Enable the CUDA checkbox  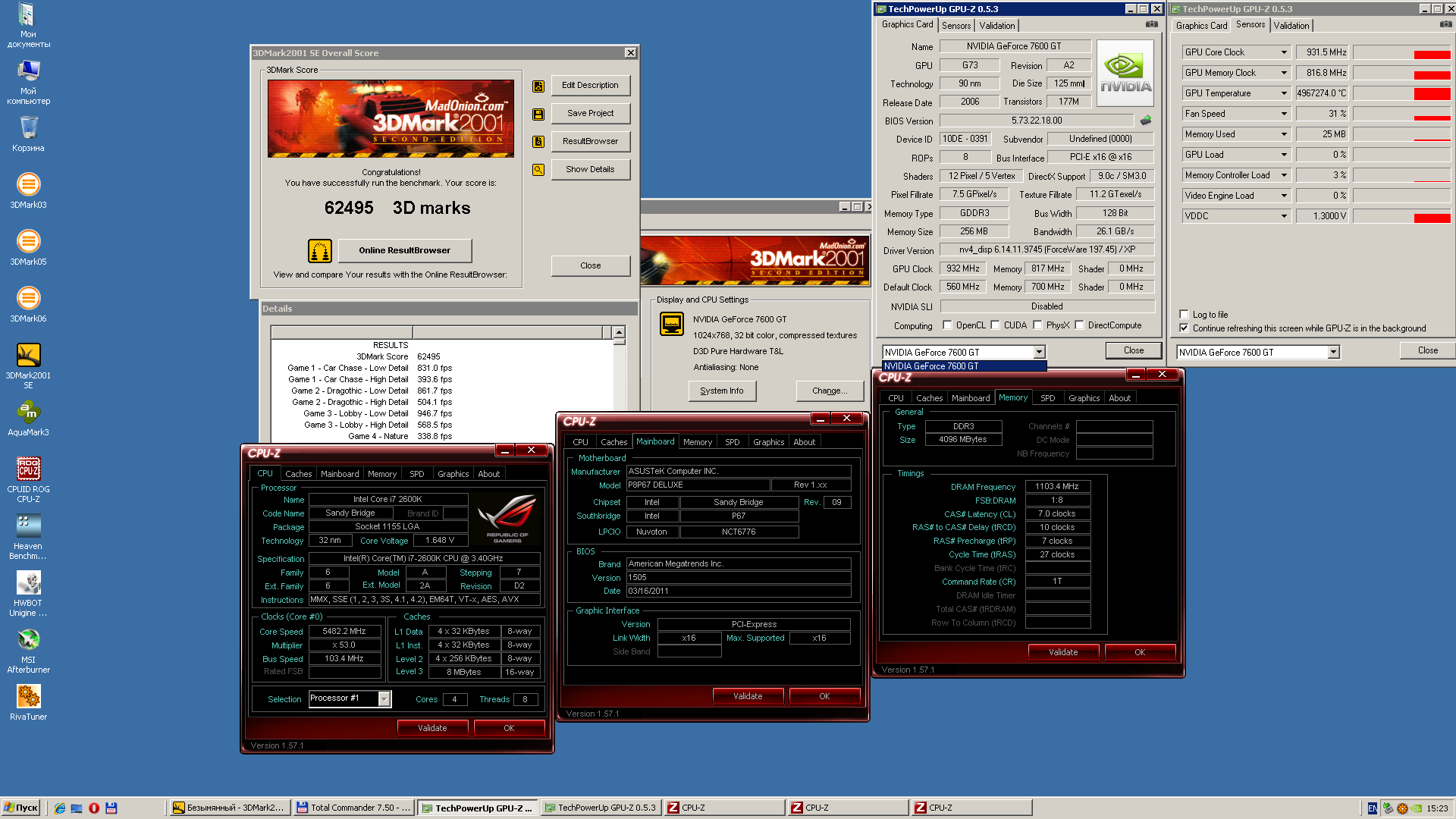pyautogui.click(x=995, y=325)
